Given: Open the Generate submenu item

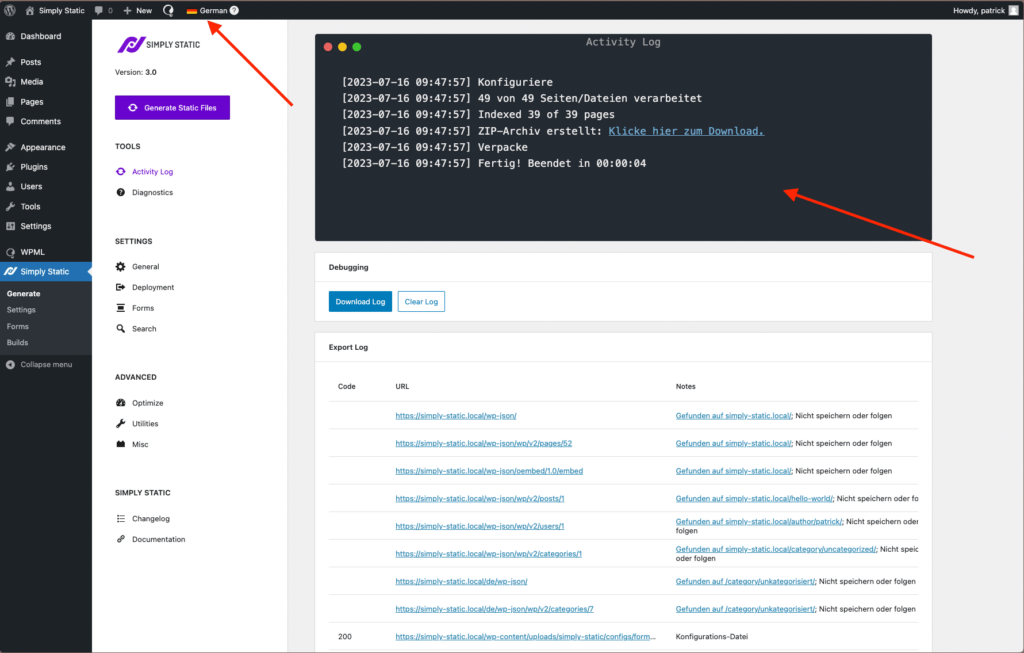Looking at the screenshot, I should tap(24, 294).
